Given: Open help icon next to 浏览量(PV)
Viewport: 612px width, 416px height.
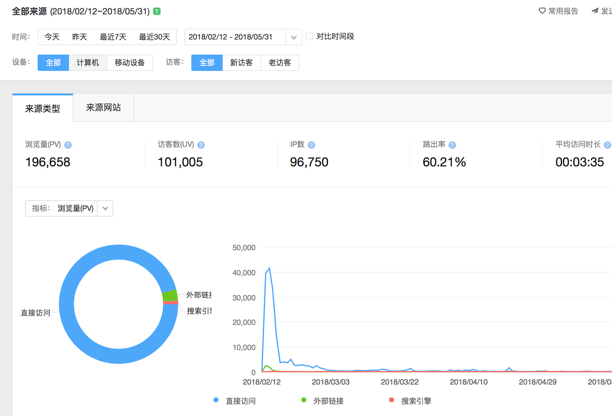Looking at the screenshot, I should tap(68, 145).
